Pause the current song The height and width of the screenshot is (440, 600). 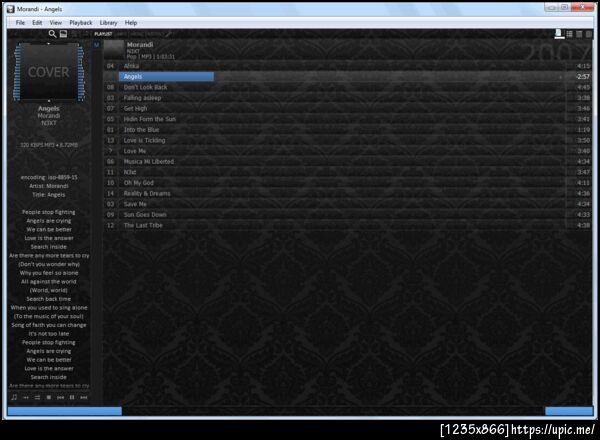pyautogui.click(x=72, y=398)
